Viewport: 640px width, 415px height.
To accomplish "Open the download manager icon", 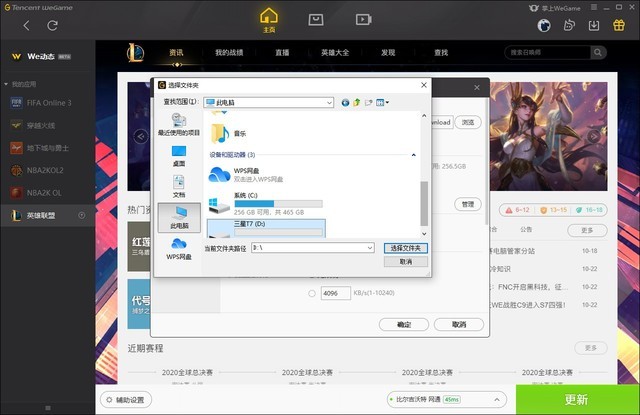I will pos(594,26).
